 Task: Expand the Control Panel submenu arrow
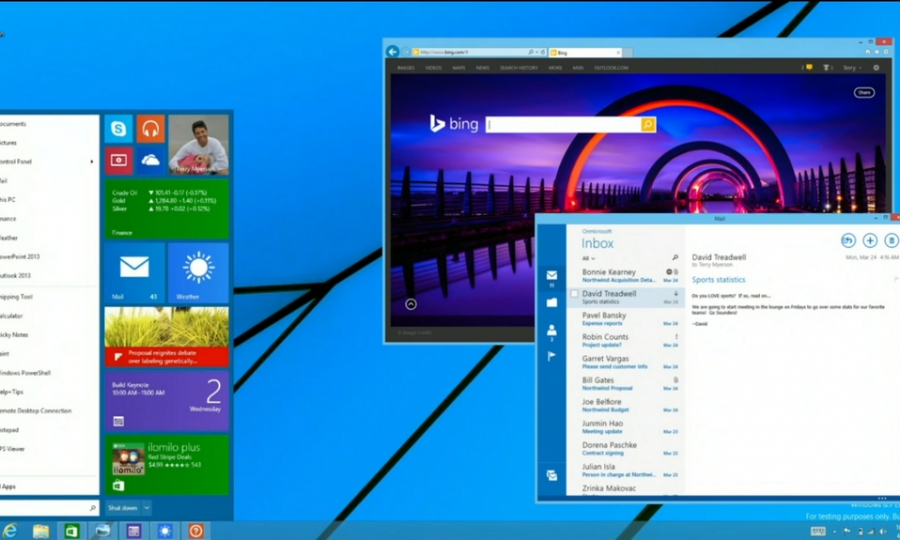tap(92, 162)
